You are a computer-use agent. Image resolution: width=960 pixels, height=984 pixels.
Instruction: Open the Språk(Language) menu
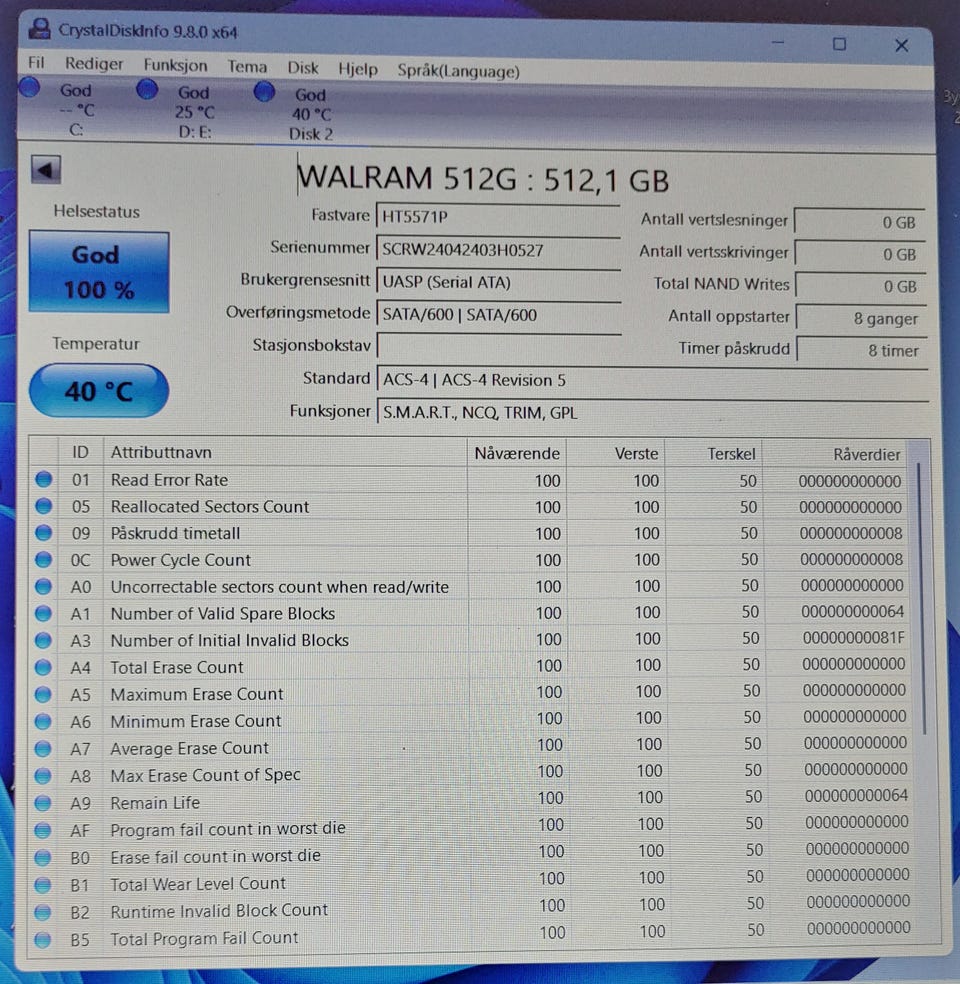click(x=458, y=71)
